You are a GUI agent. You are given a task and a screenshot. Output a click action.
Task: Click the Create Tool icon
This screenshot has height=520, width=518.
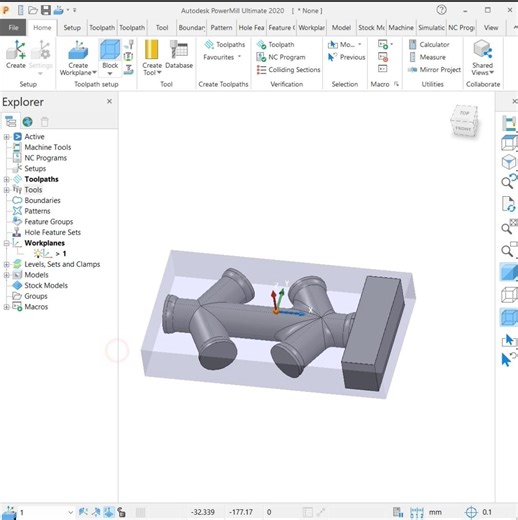tap(151, 50)
